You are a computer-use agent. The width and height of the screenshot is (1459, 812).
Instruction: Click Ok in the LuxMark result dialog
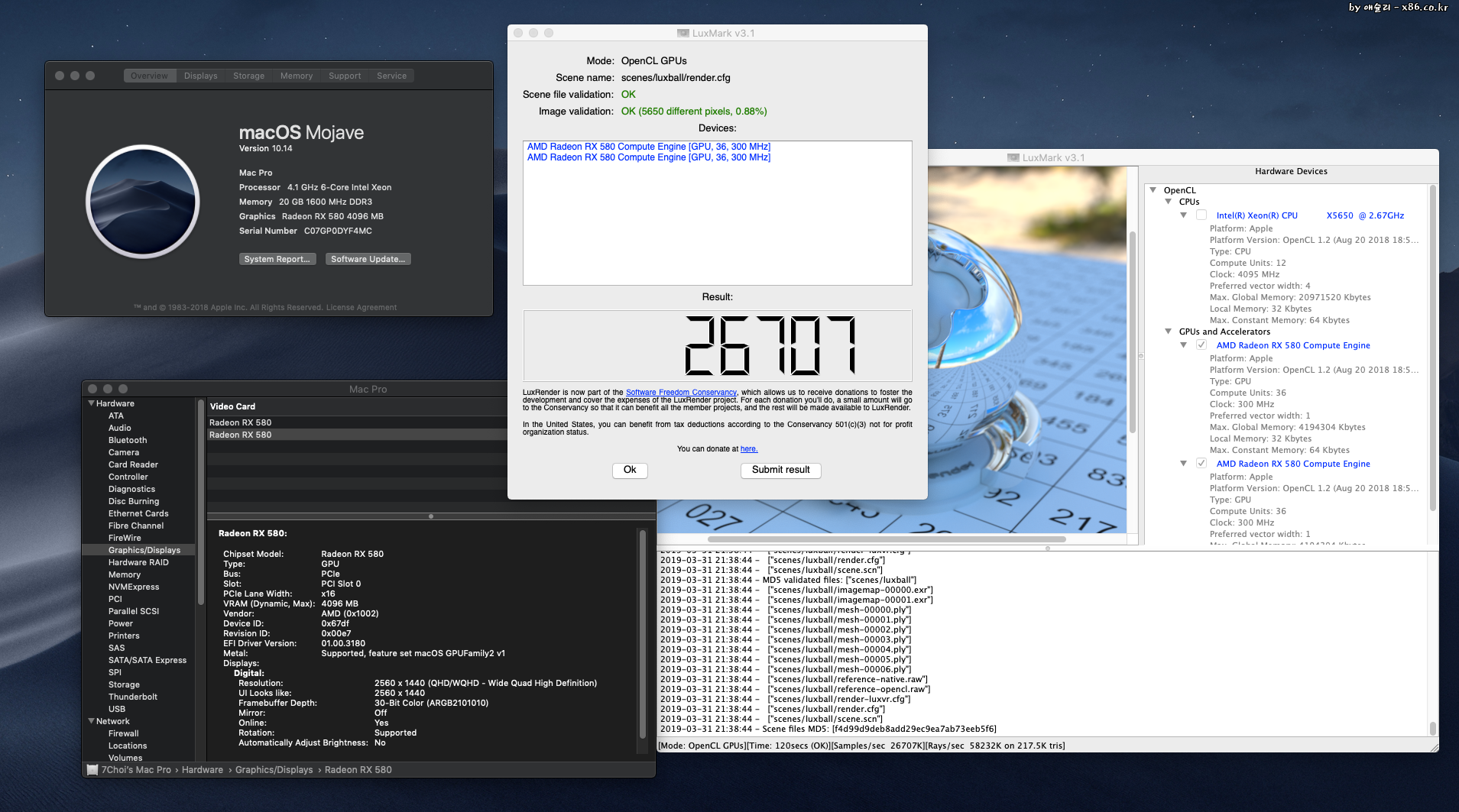click(630, 470)
